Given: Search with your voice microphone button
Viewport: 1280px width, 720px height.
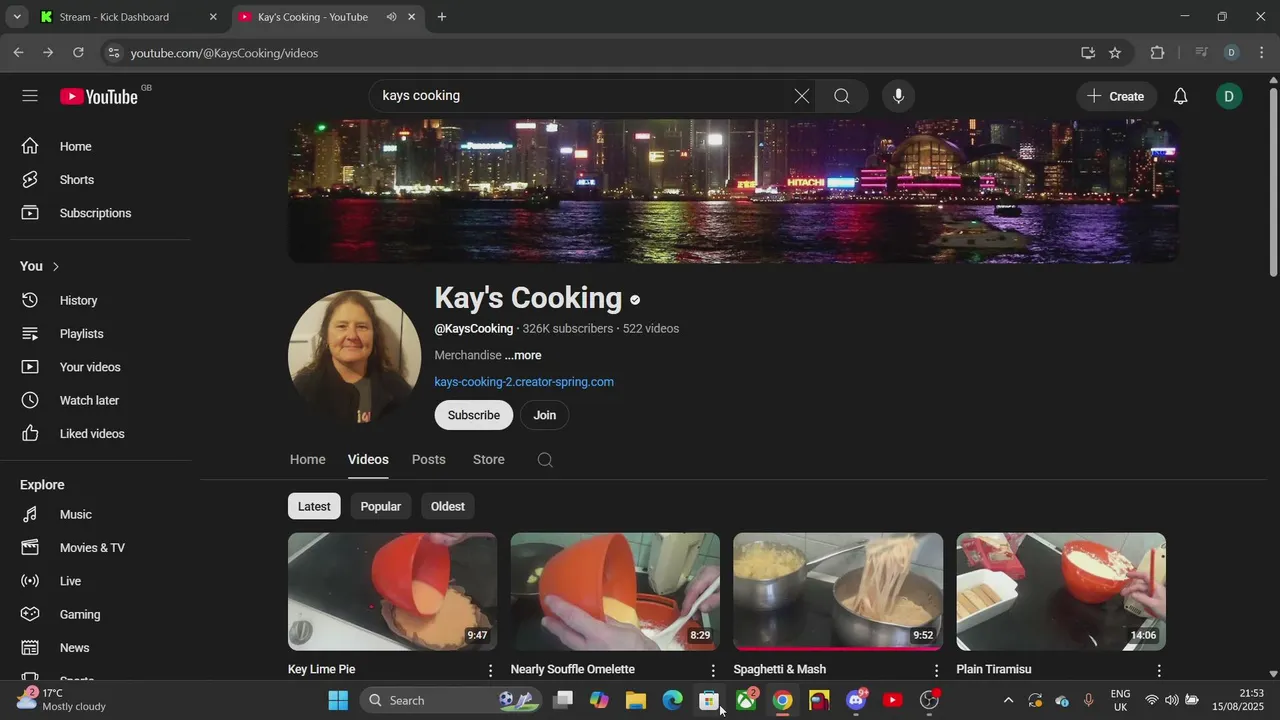Looking at the screenshot, I should click(898, 96).
